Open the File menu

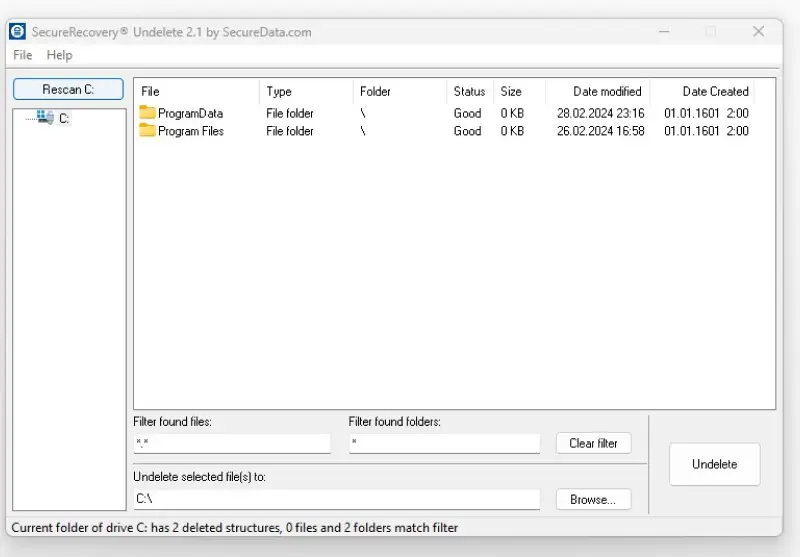pos(22,55)
